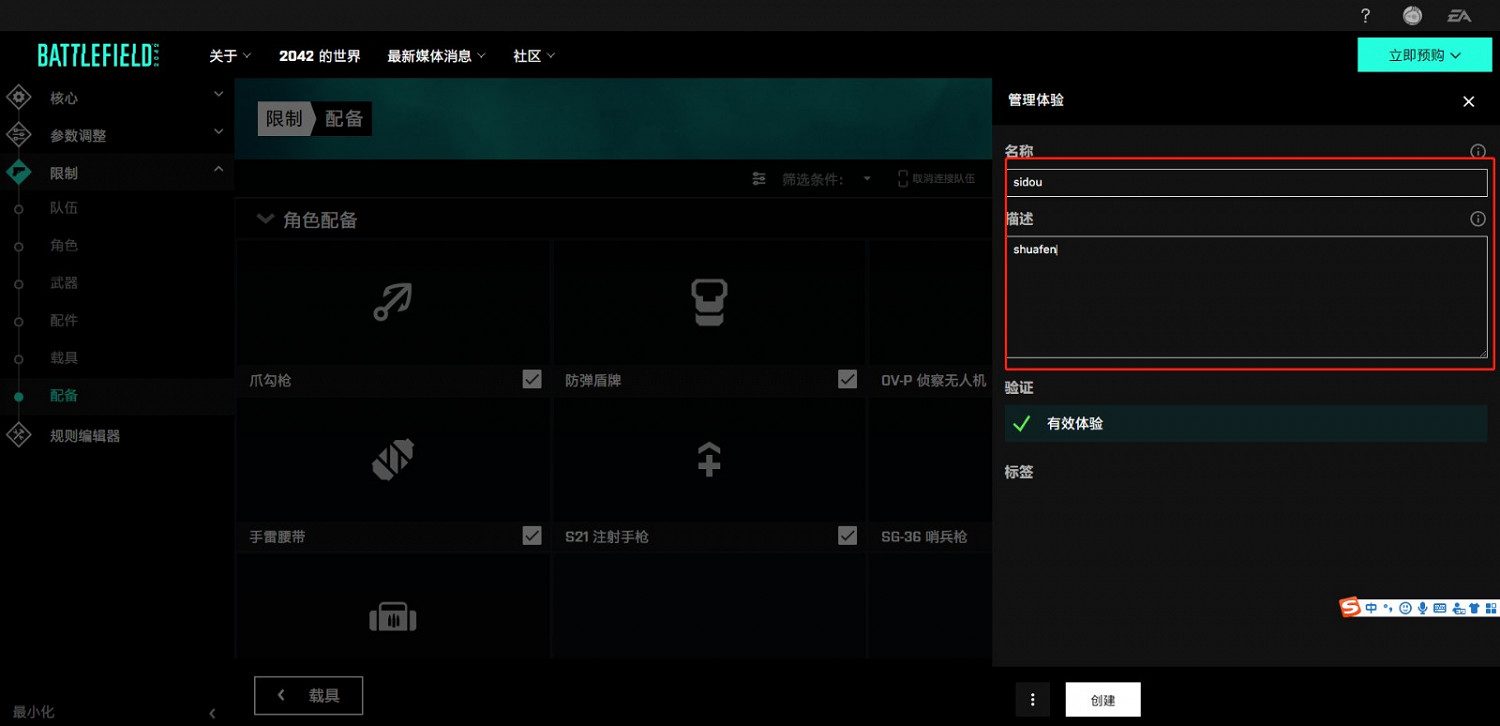Disable the 手雷腰带 checkbox

(532, 536)
